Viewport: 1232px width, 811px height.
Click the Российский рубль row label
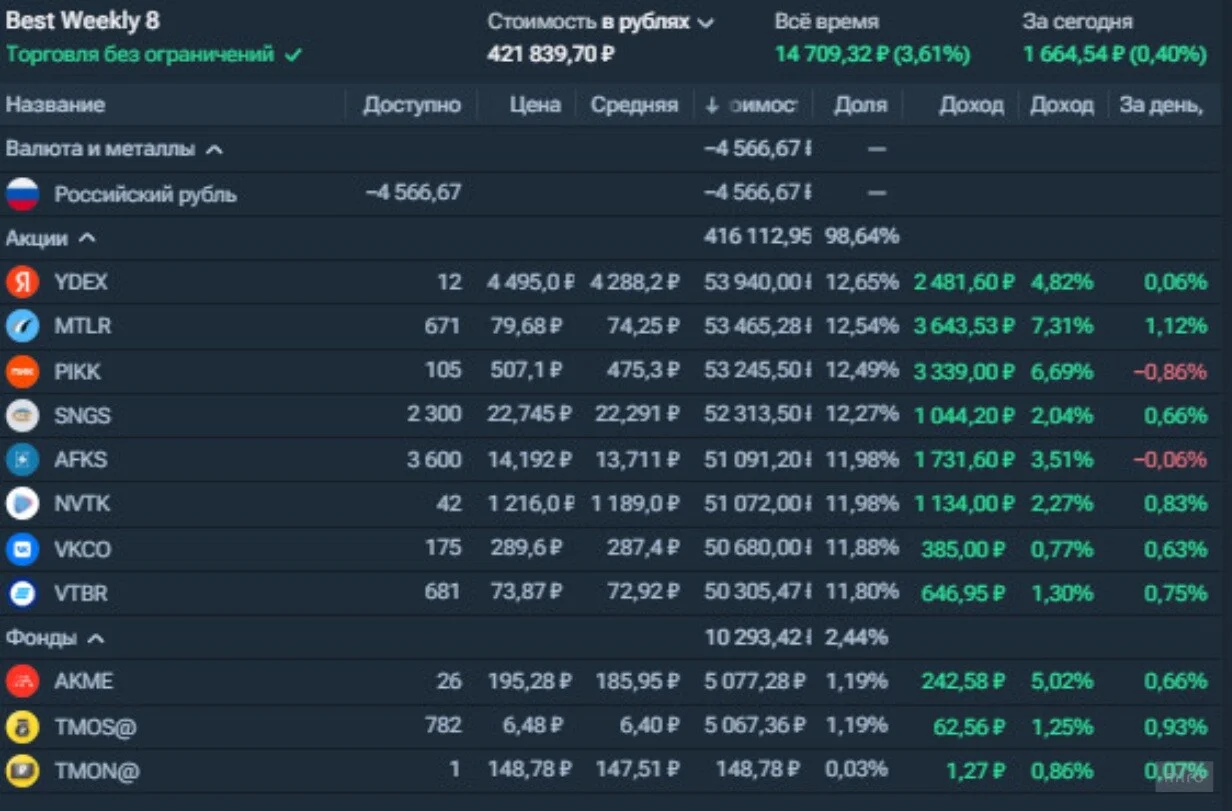click(146, 194)
